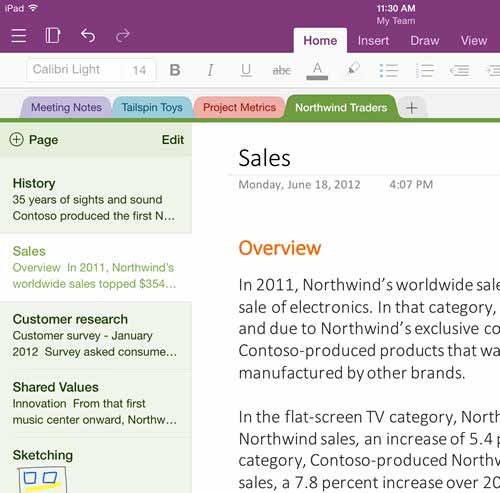The image size is (500, 493).
Task: Click paragraph starting 'In 2011, Northwind's'
Action: point(369,329)
